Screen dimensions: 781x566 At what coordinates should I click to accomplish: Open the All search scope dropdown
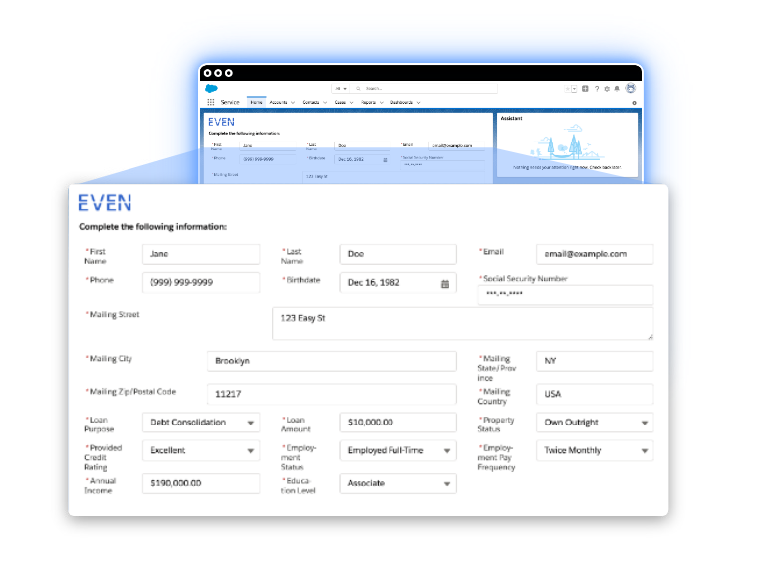(x=341, y=88)
